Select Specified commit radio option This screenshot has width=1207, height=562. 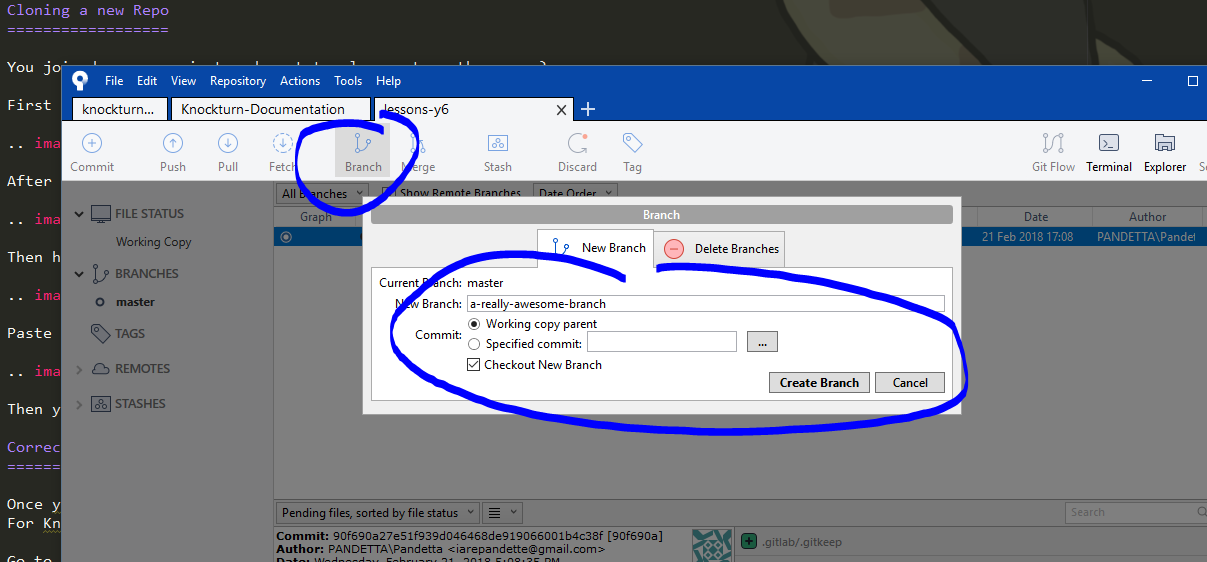click(x=474, y=344)
